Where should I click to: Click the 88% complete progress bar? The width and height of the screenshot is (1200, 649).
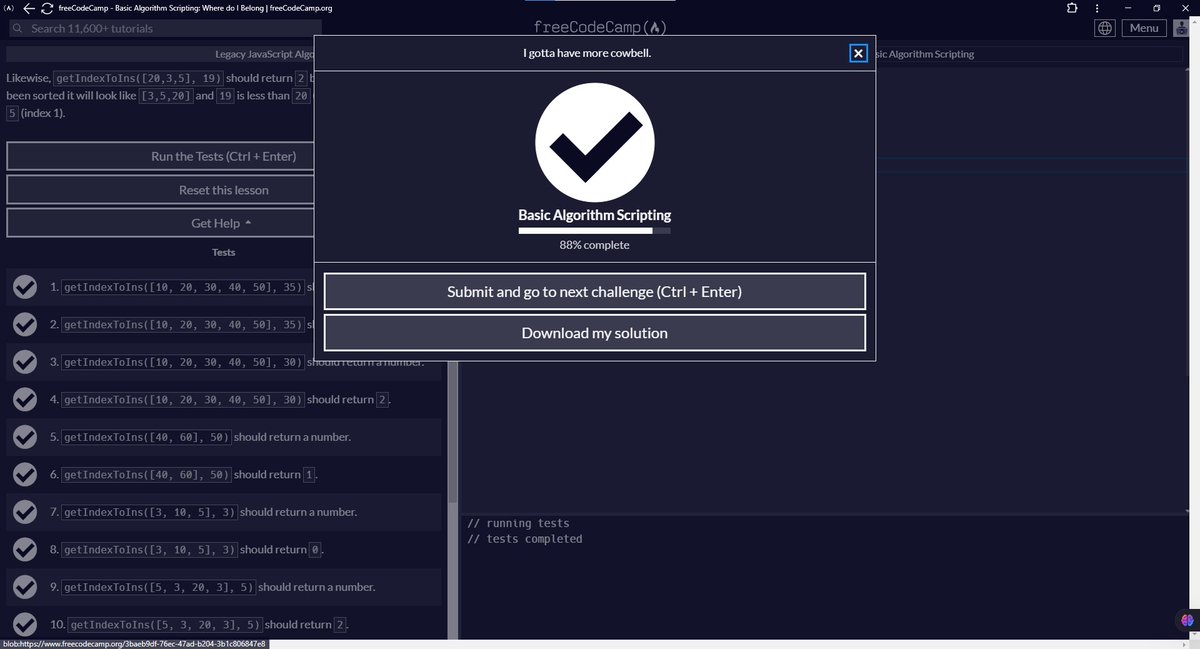click(x=594, y=231)
